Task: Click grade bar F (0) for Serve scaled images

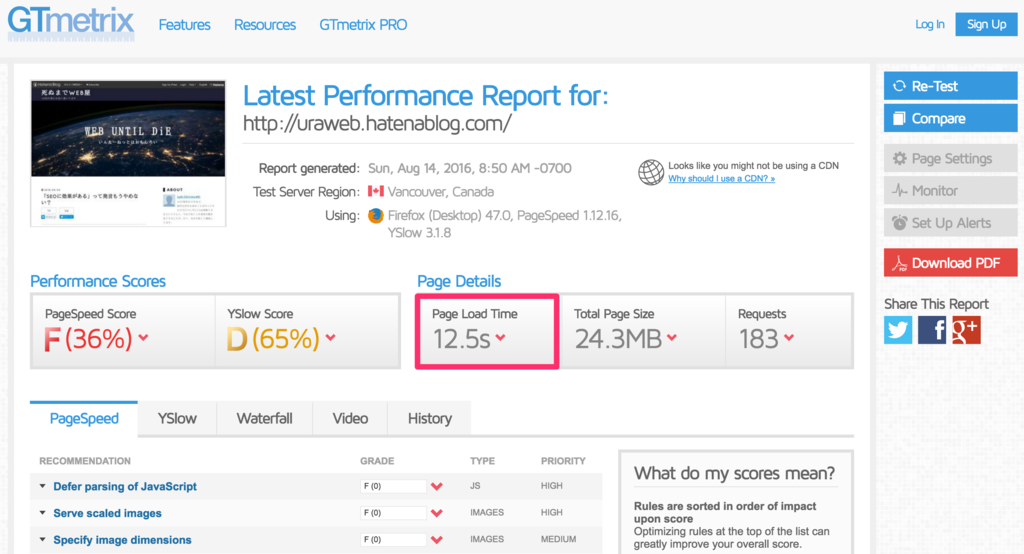Action: click(393, 513)
